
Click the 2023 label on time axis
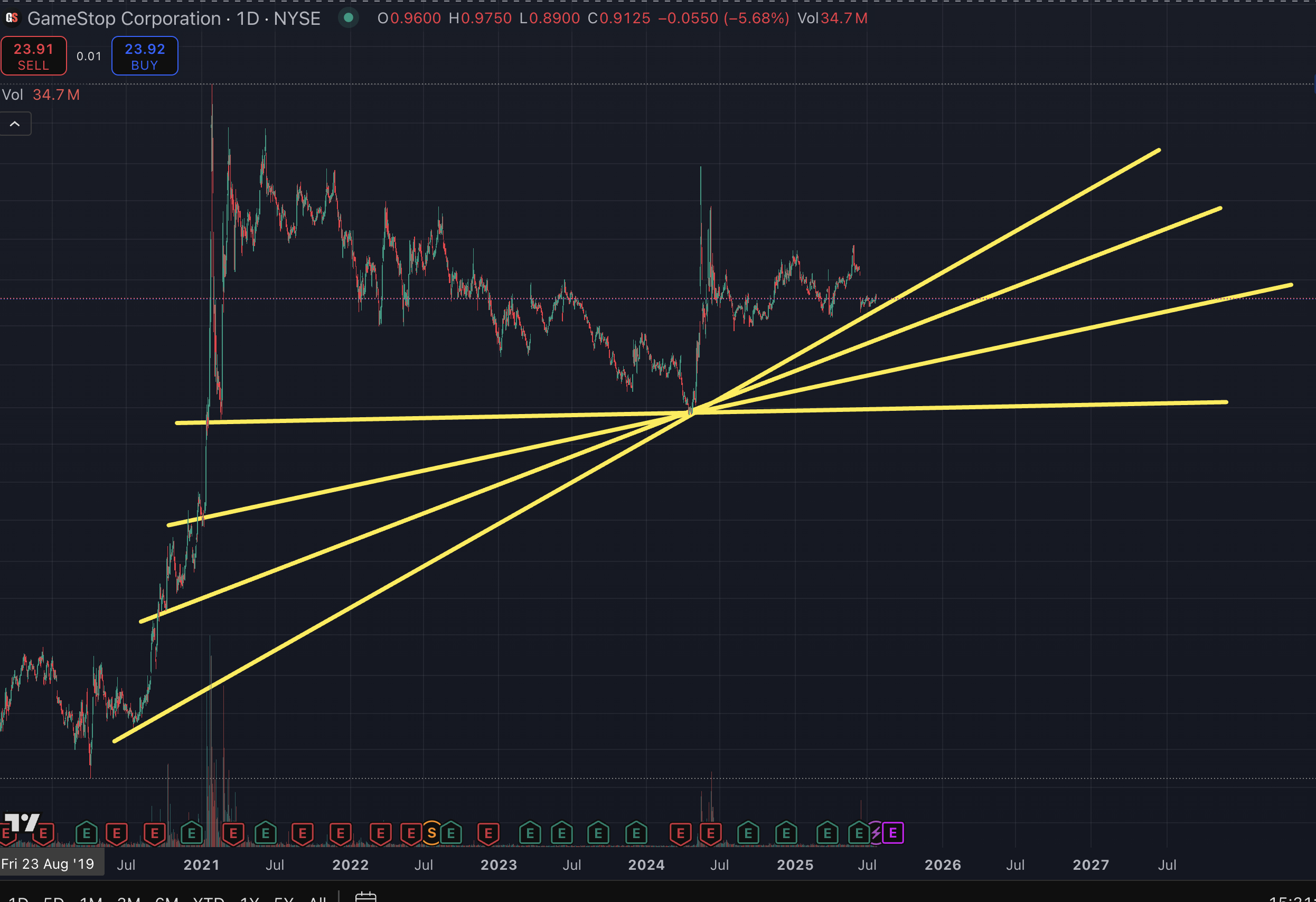tap(499, 865)
